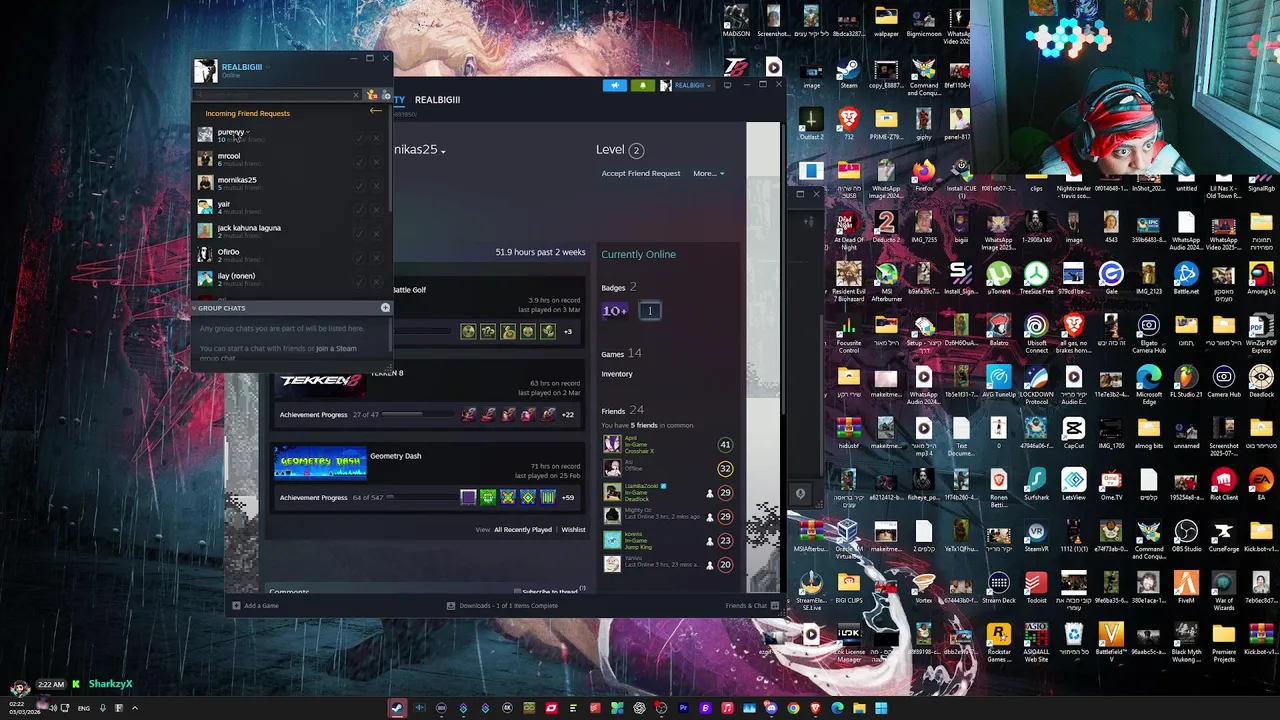The image size is (1280, 720).
Task: Expand the nikas25 profile name dropdown
Action: [x=443, y=151]
